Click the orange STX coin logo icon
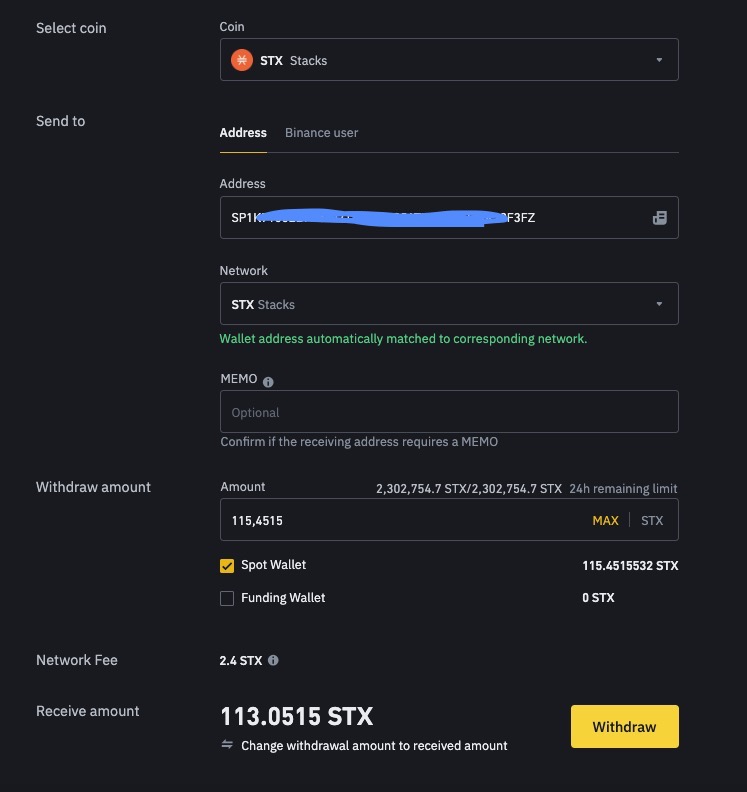Viewport: 747px width, 792px height. point(242,60)
